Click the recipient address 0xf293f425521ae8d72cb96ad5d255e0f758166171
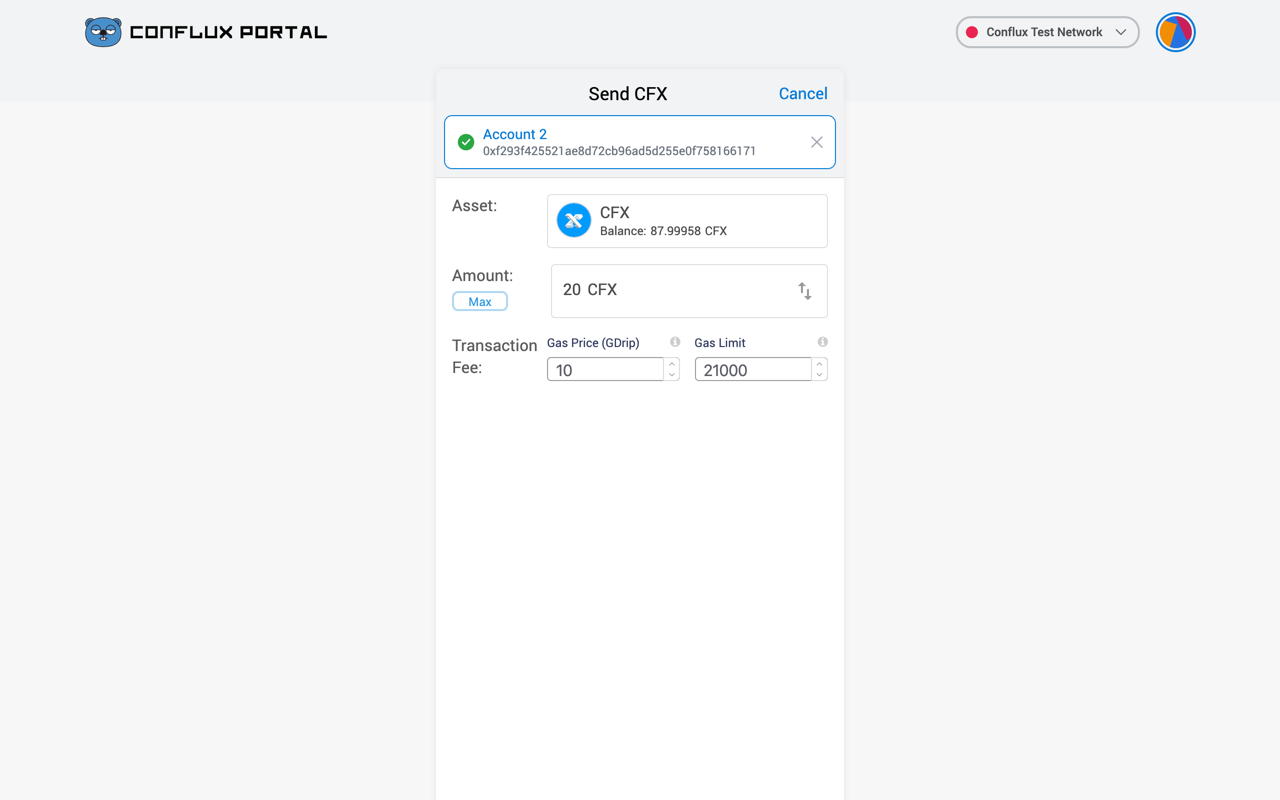This screenshot has width=1280, height=800. 619,151
